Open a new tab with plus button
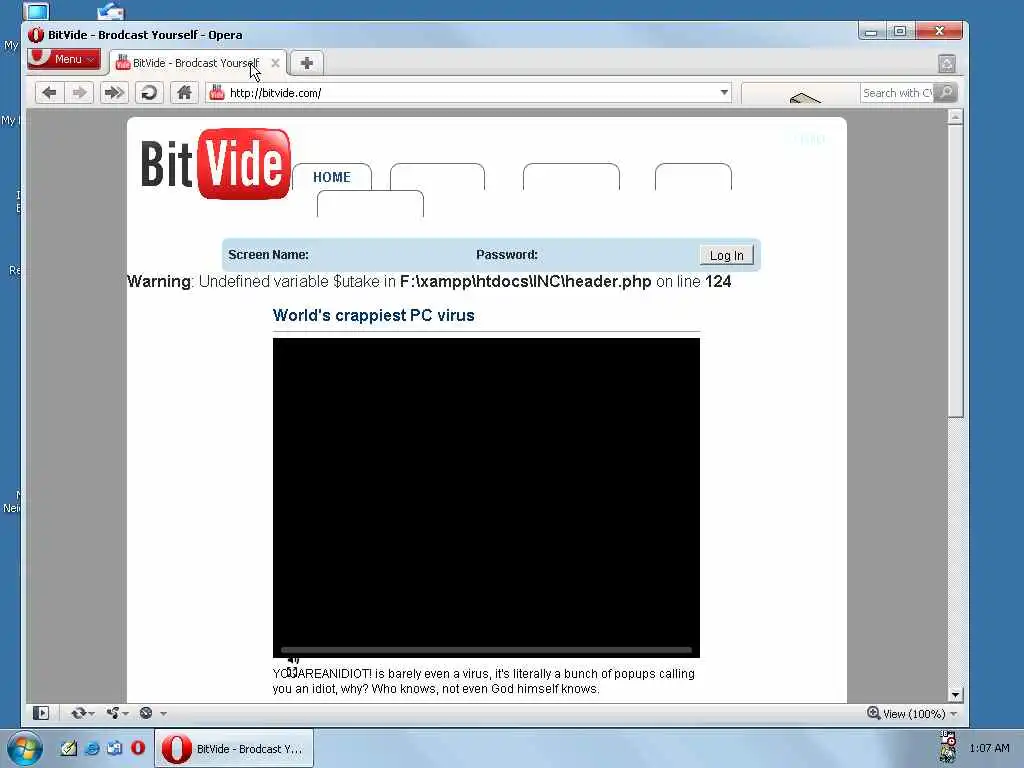This screenshot has width=1024, height=768. pos(306,63)
